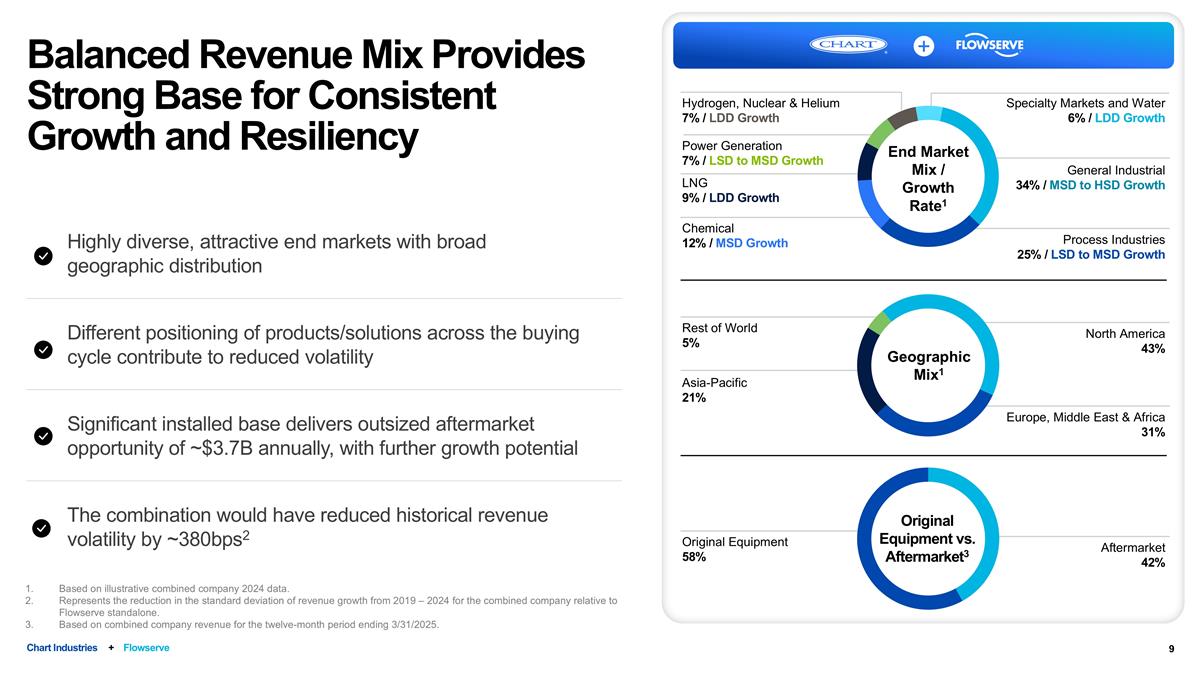Select the checkmark beside the aftermarket opportunity bullet
This screenshot has height=675, width=1200.
pyautogui.click(x=43, y=436)
